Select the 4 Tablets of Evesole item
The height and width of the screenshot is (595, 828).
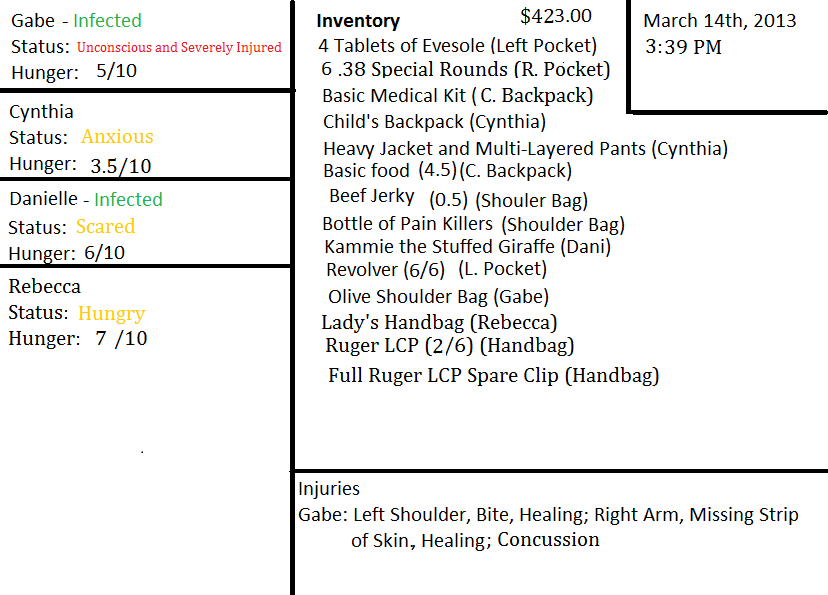click(x=457, y=45)
